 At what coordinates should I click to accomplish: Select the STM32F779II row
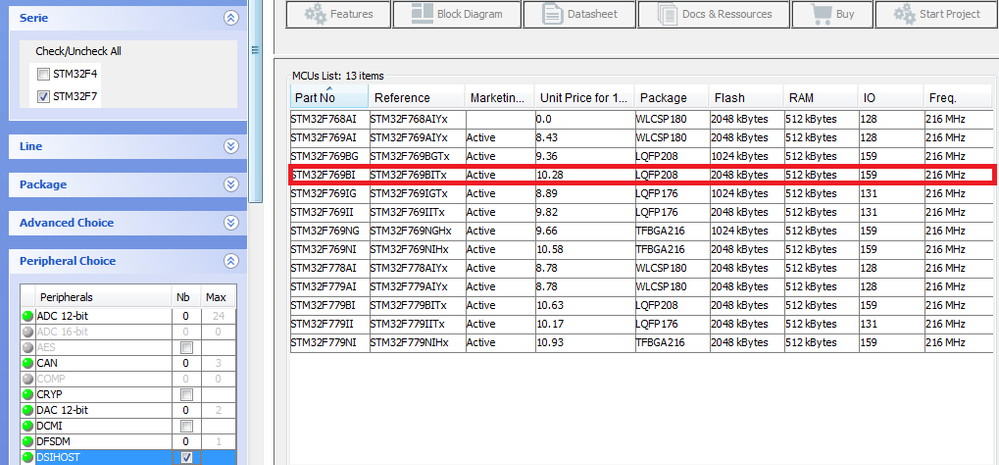pos(641,324)
